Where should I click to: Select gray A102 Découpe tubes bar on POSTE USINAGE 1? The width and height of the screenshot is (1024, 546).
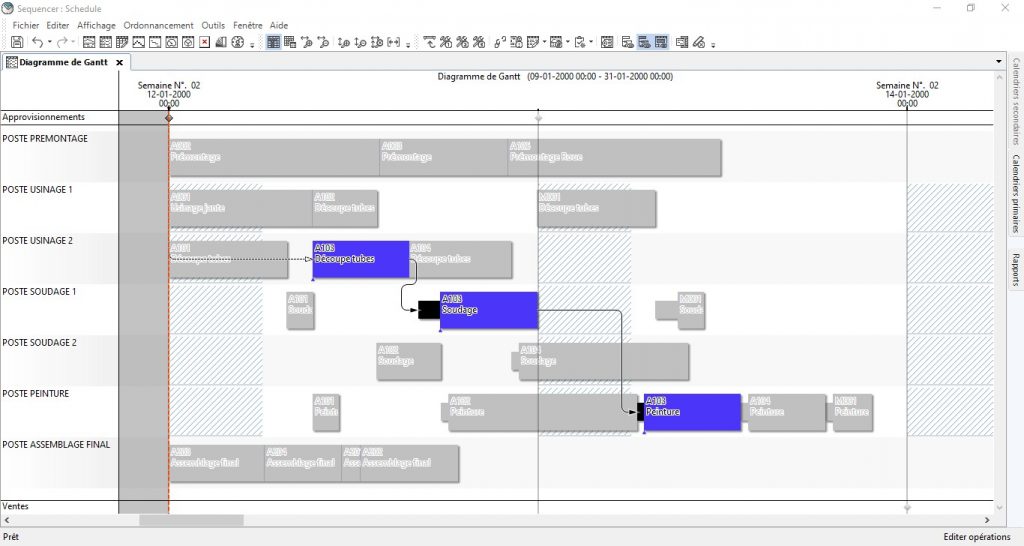pos(345,208)
